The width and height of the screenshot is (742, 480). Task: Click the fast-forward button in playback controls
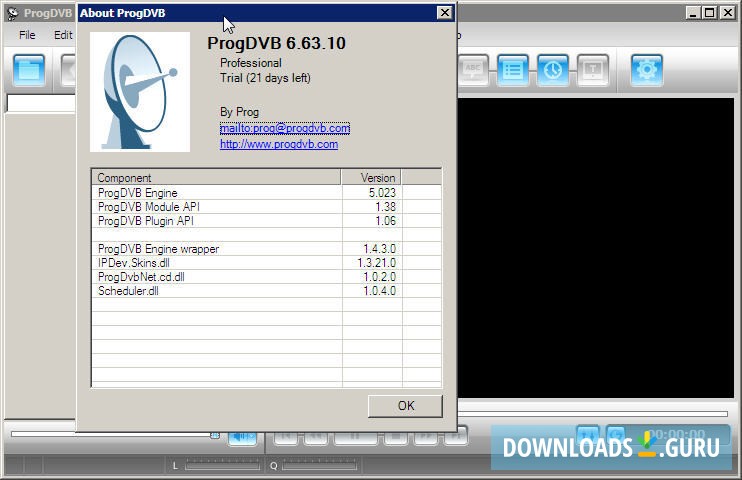click(x=426, y=436)
